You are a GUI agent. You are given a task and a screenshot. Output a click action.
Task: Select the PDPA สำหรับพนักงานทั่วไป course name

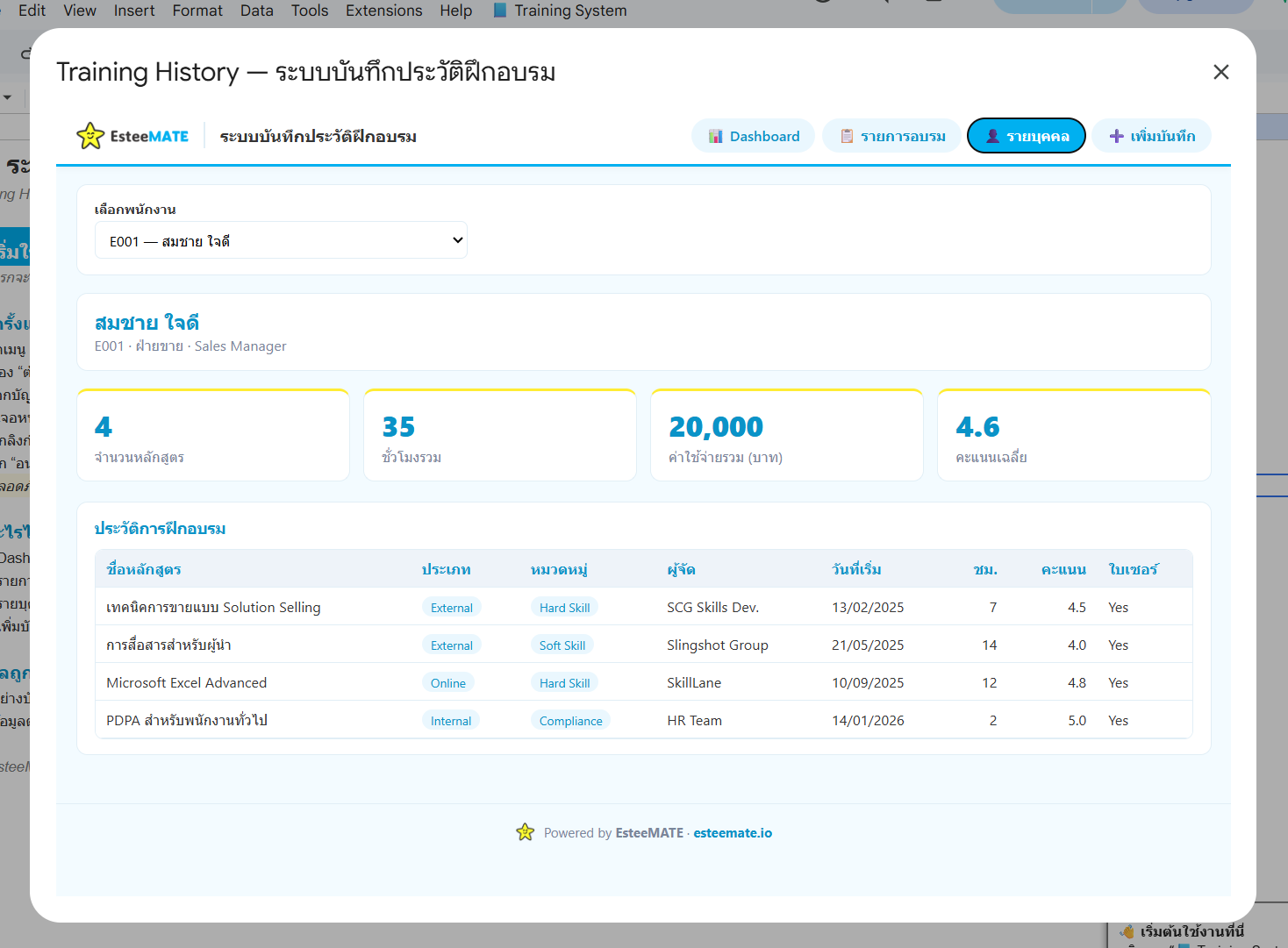tap(187, 720)
